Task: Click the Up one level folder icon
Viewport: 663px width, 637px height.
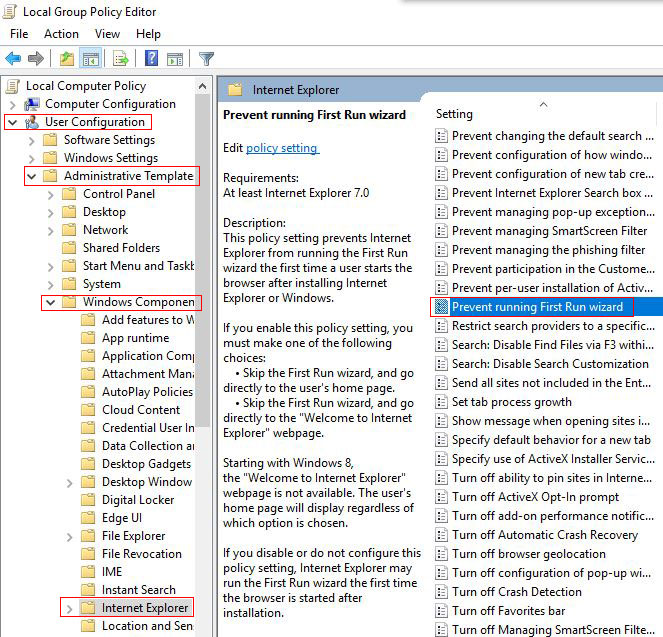Action: [66, 58]
